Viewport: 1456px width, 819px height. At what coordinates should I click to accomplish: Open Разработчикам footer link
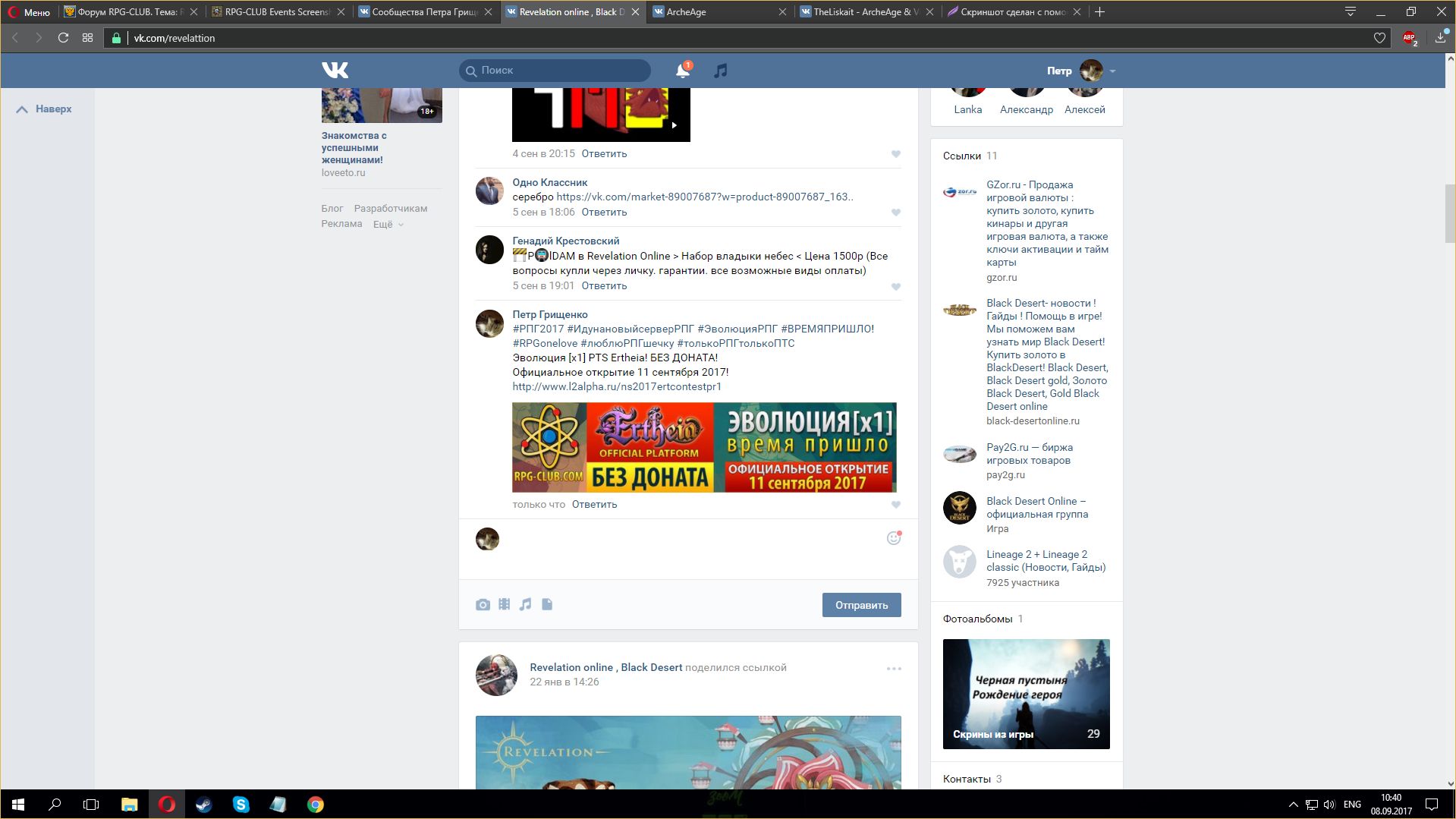pos(390,209)
